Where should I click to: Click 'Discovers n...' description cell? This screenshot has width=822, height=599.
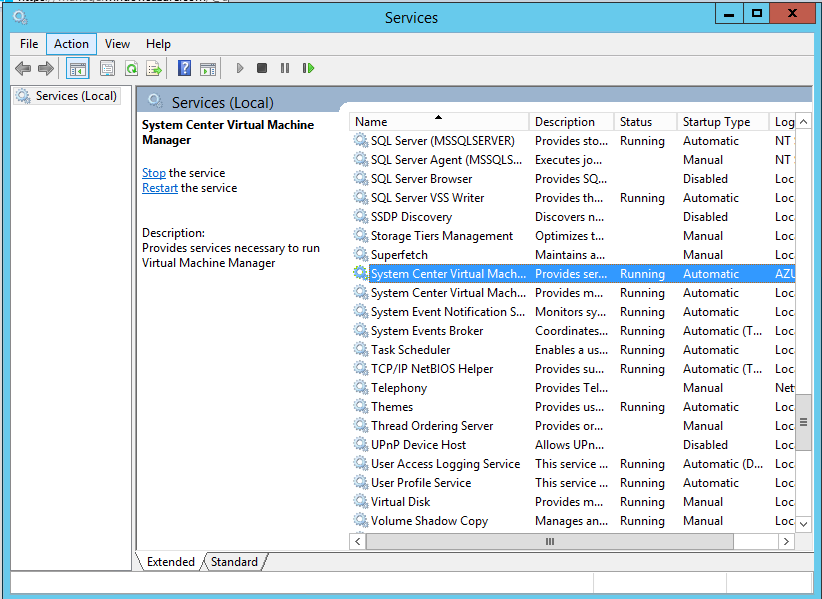click(569, 216)
